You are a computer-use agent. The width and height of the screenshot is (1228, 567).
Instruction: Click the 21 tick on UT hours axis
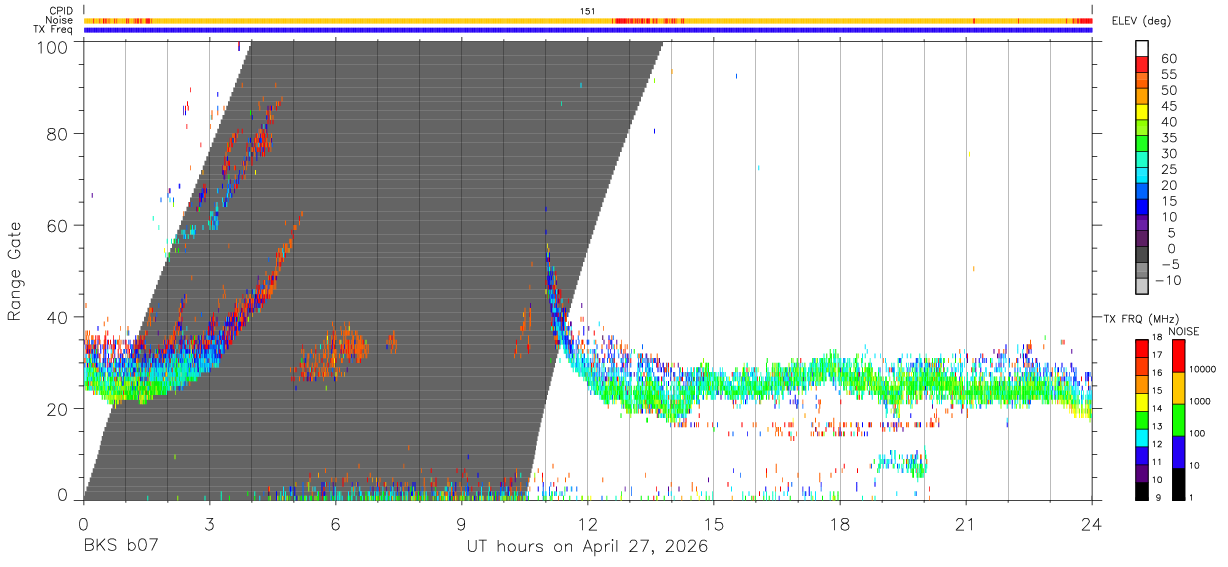point(966,523)
